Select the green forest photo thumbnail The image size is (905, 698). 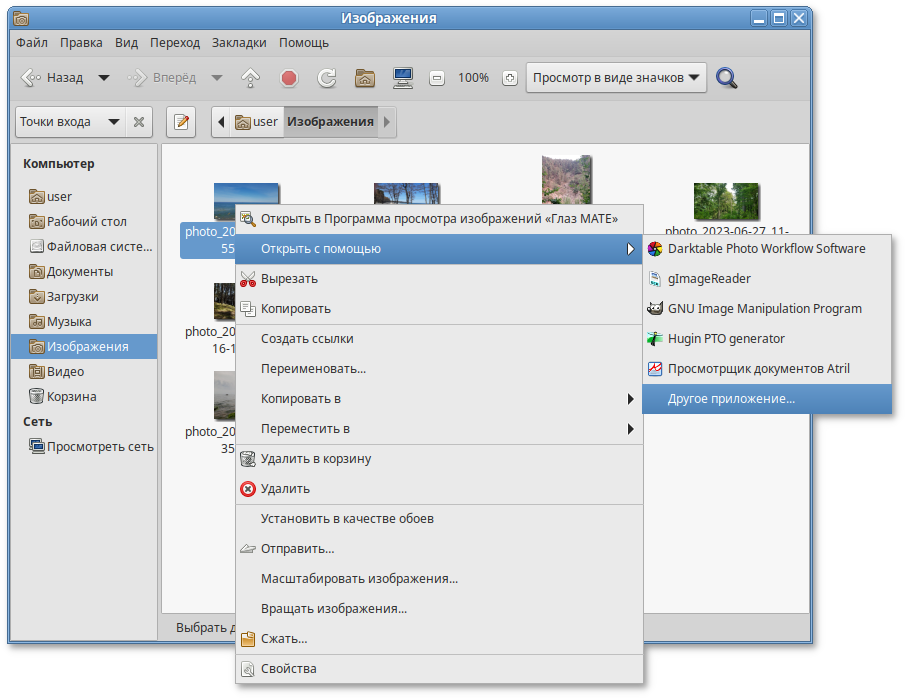coord(725,203)
